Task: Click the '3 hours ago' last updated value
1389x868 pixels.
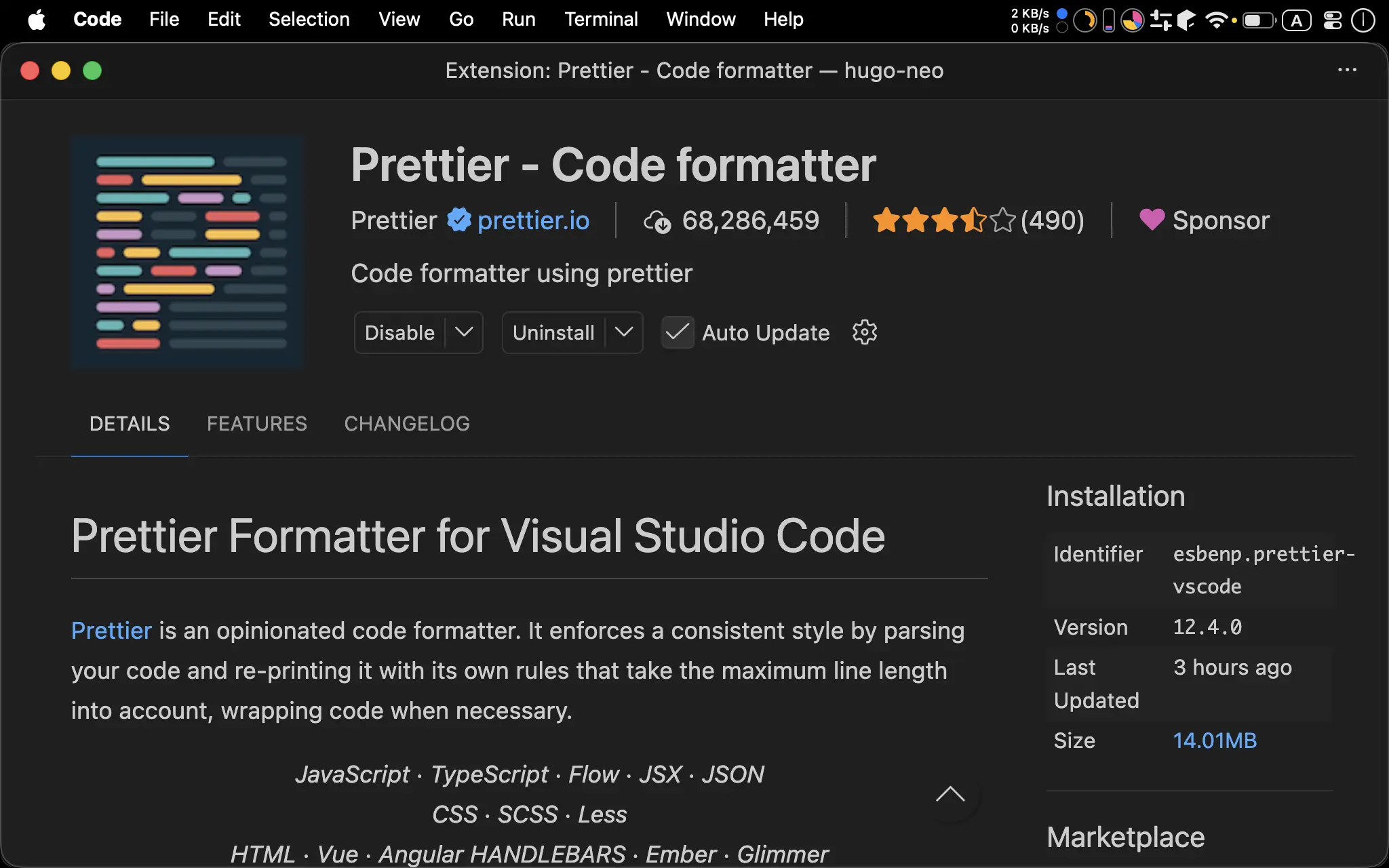Action: [1232, 668]
